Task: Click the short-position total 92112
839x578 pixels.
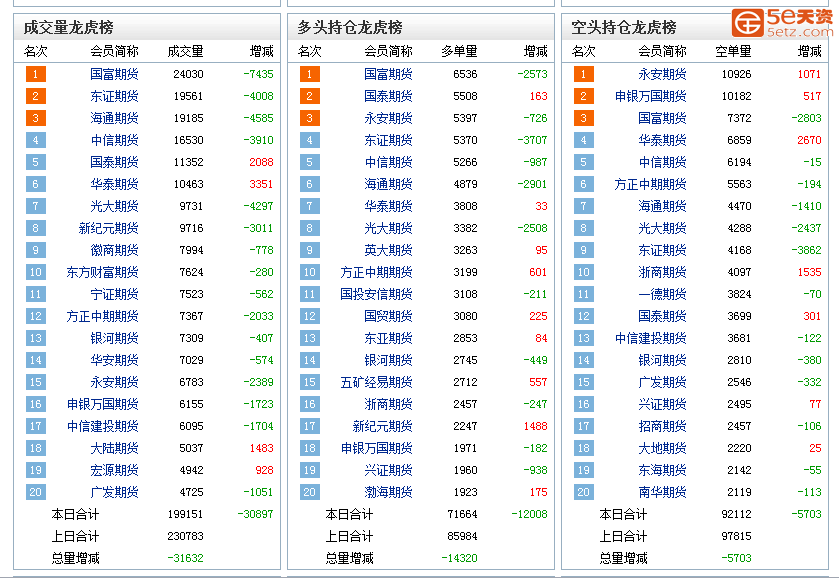Action: click(736, 514)
